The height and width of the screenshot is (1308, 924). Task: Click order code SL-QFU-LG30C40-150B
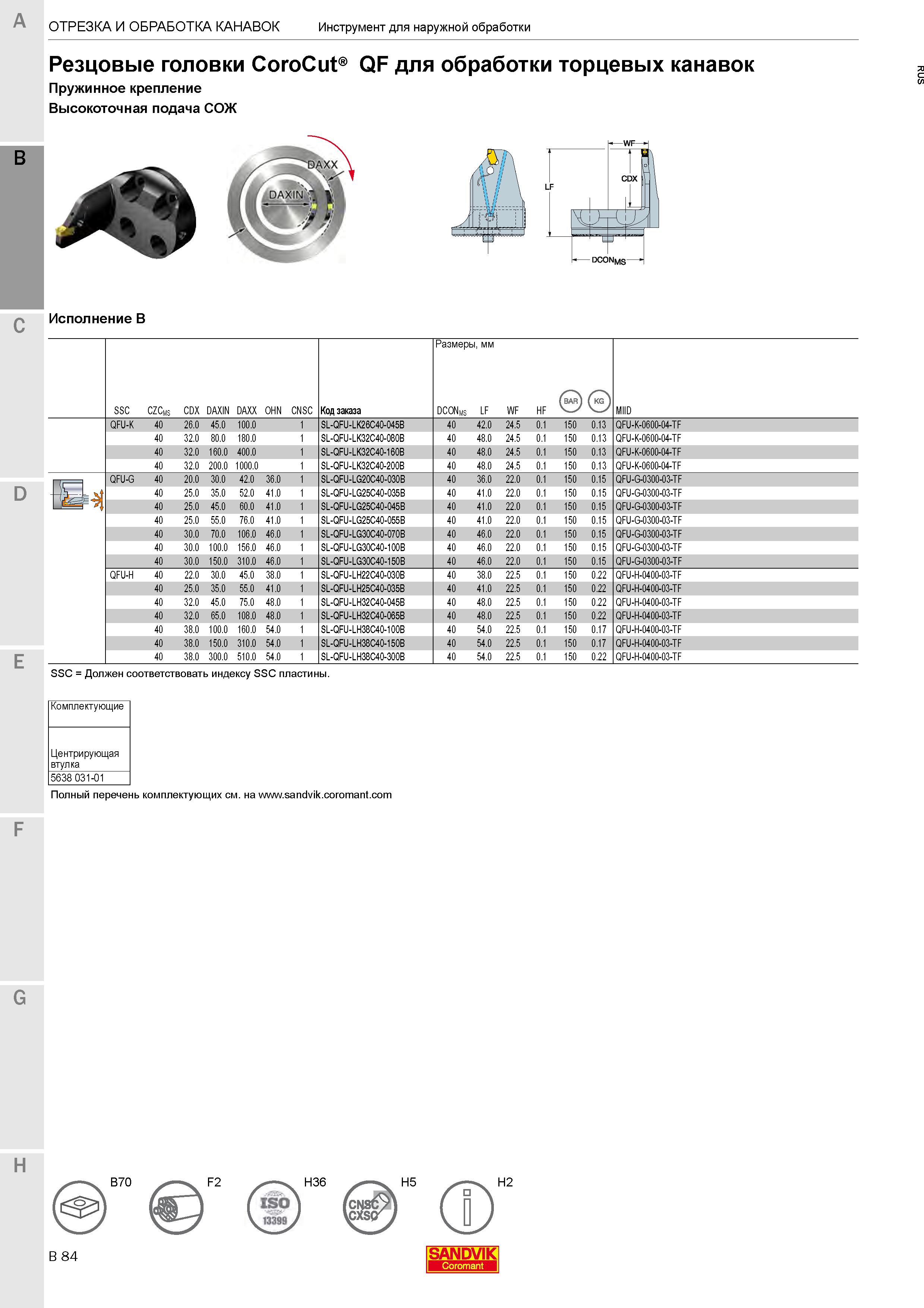363,562
